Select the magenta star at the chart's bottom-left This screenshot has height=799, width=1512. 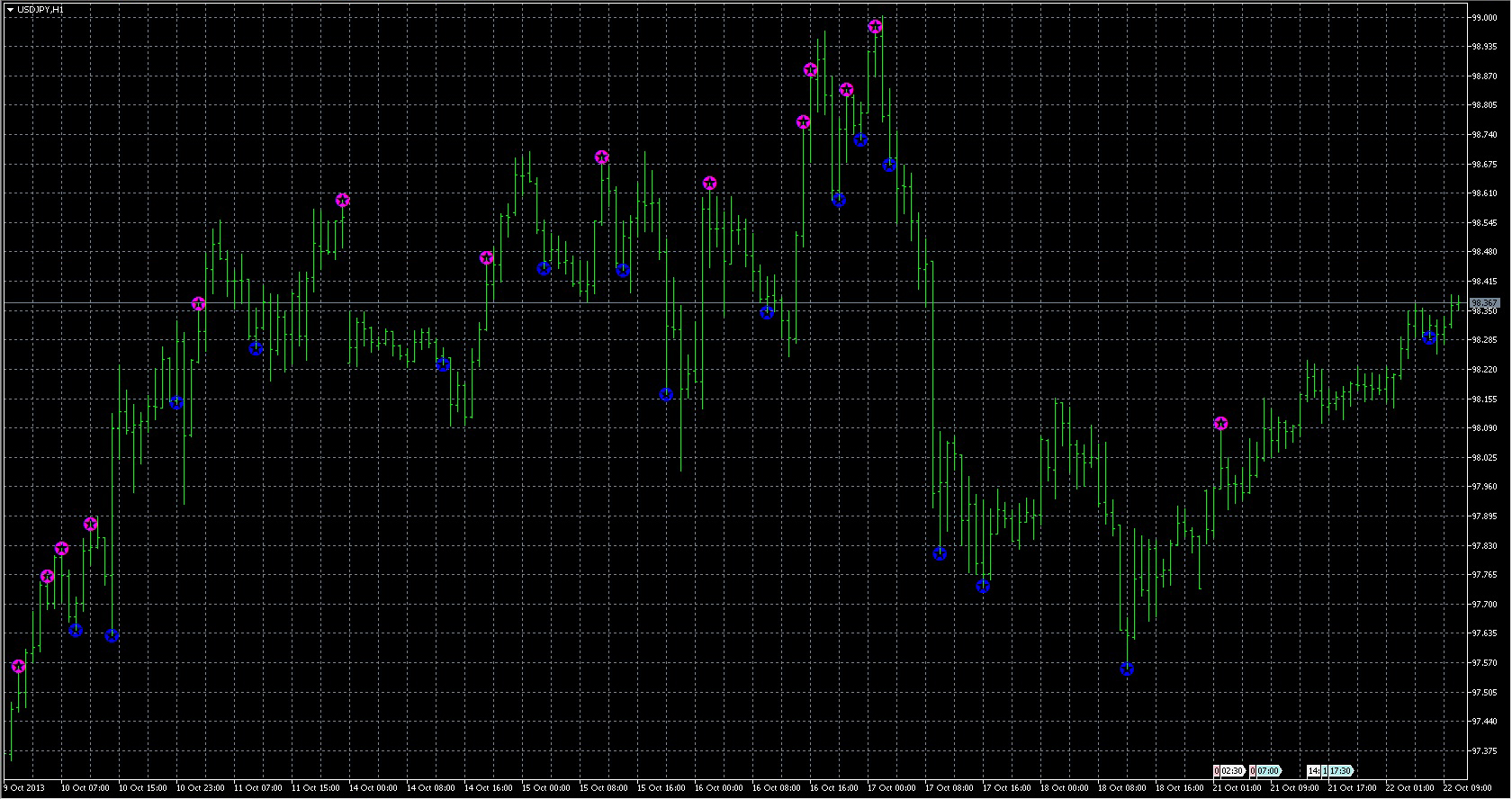[18, 667]
